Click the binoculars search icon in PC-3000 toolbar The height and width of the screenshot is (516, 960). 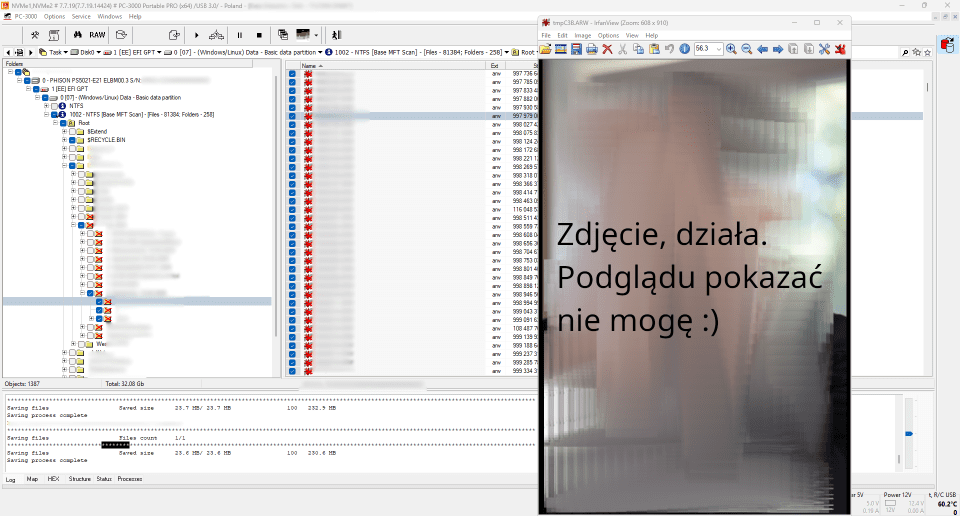tap(78, 35)
